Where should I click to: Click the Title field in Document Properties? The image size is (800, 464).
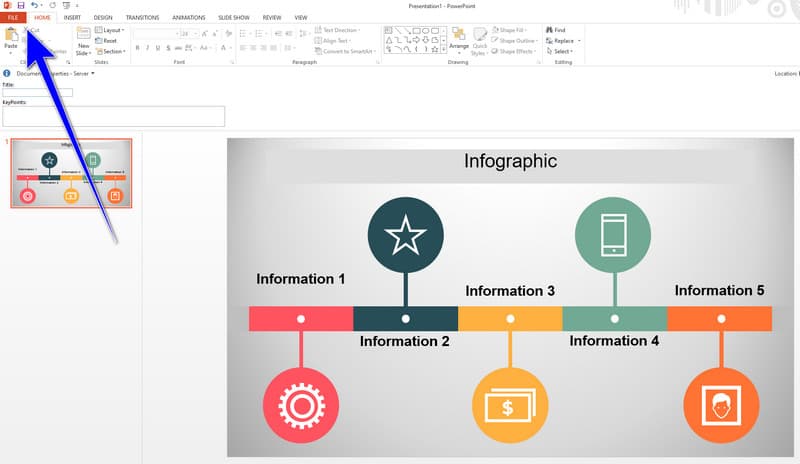coord(38,92)
